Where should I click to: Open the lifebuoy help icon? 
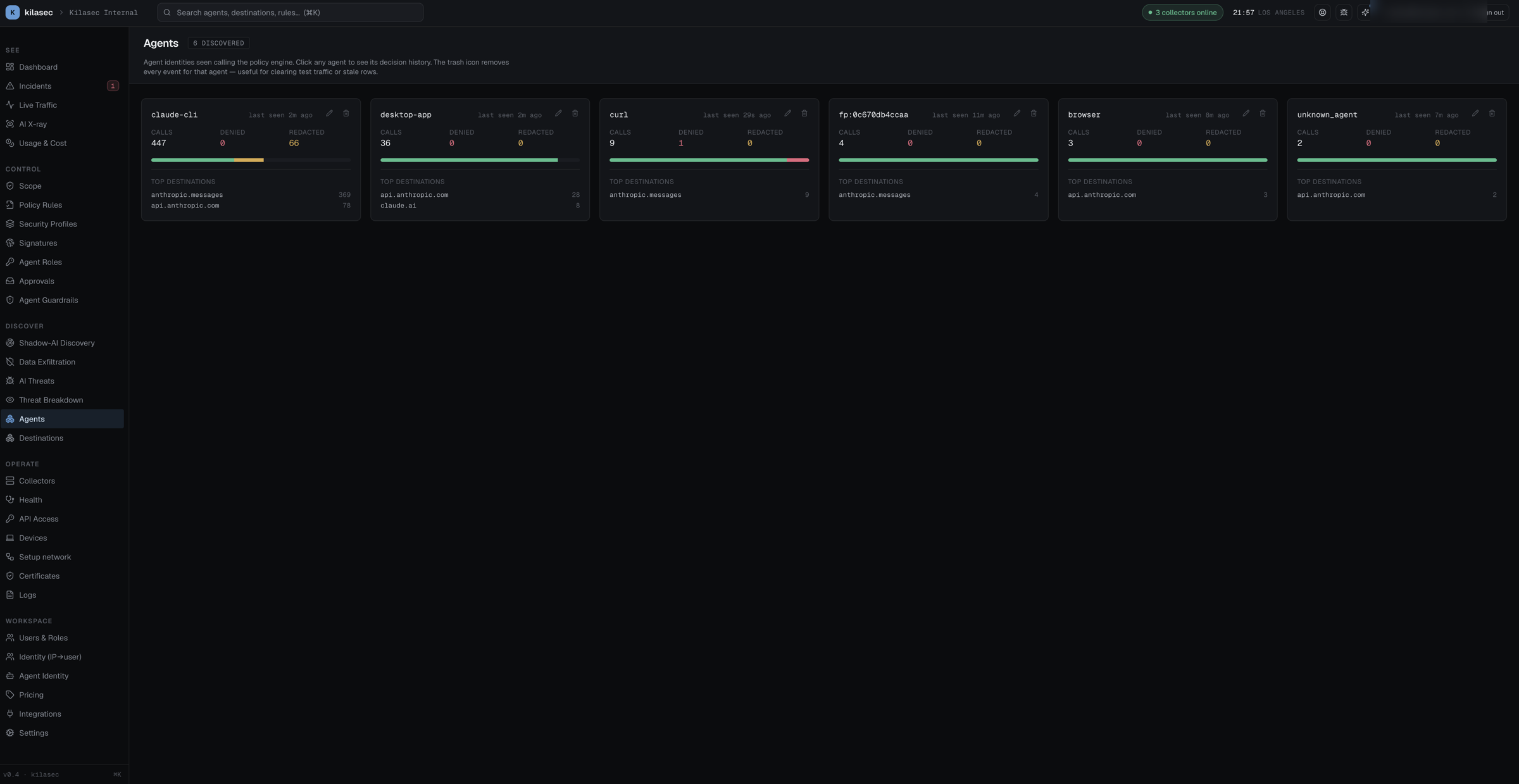1322,13
